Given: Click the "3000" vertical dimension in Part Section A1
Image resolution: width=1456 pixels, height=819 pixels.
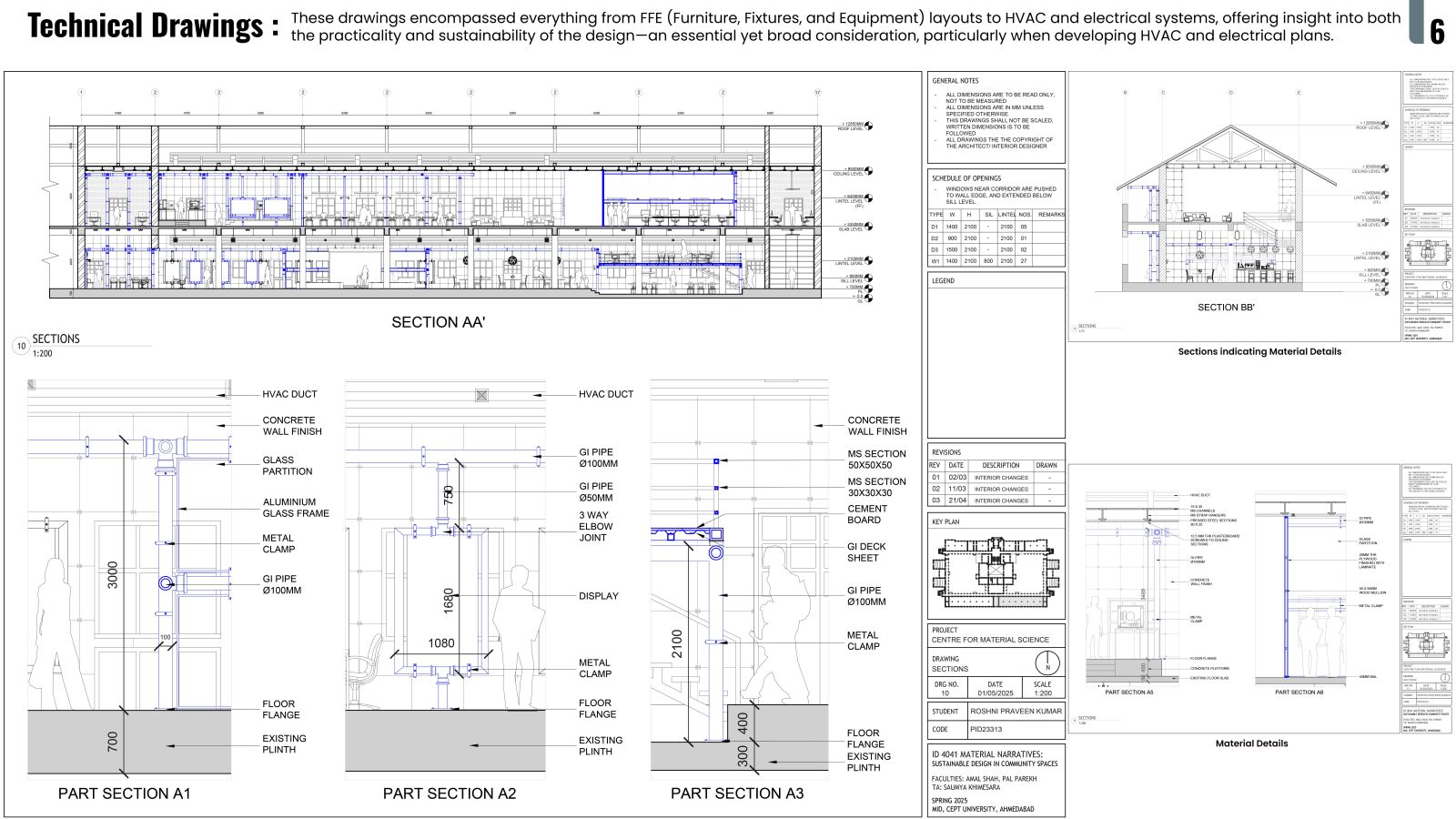Looking at the screenshot, I should [x=113, y=574].
